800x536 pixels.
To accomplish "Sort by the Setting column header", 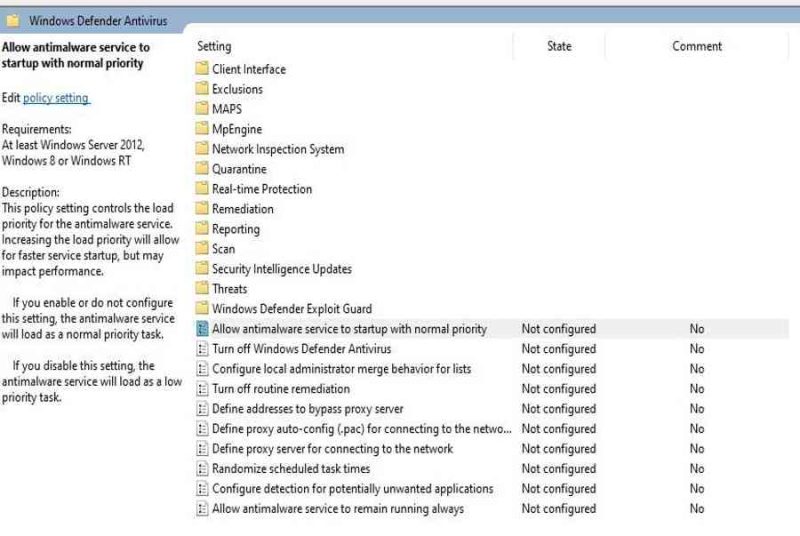I will click(x=214, y=46).
